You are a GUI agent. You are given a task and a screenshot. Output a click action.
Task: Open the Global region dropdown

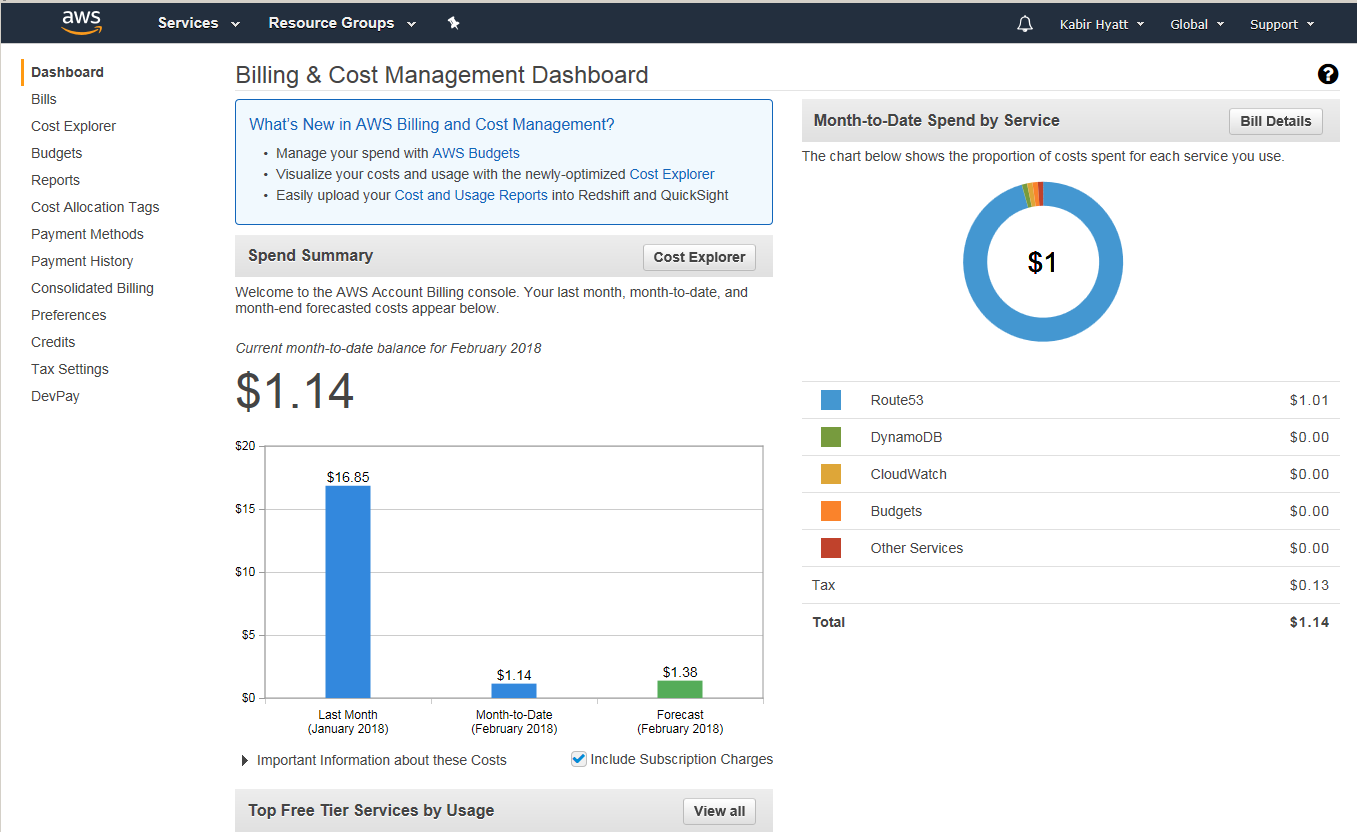click(x=1197, y=24)
